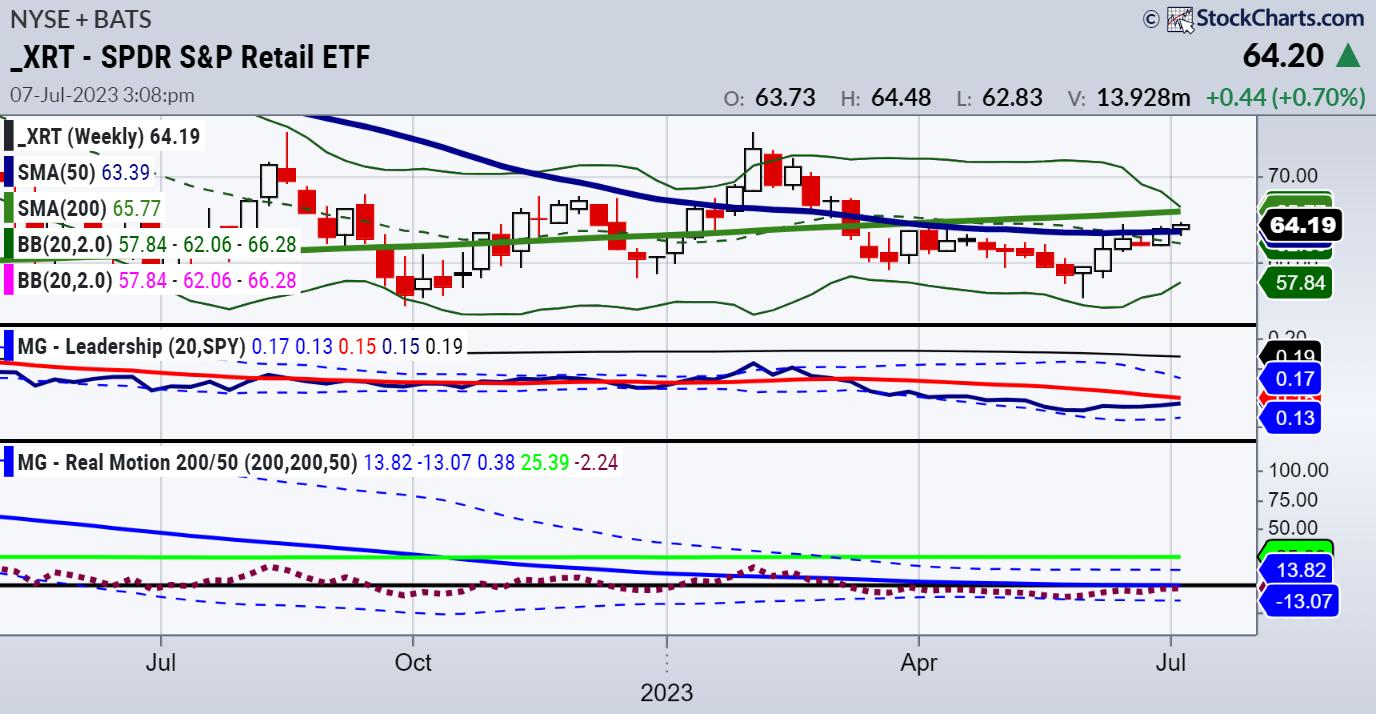This screenshot has height=714, width=1376.
Task: Click the latest weekly candlestick near 64.19
Action: 1180,227
